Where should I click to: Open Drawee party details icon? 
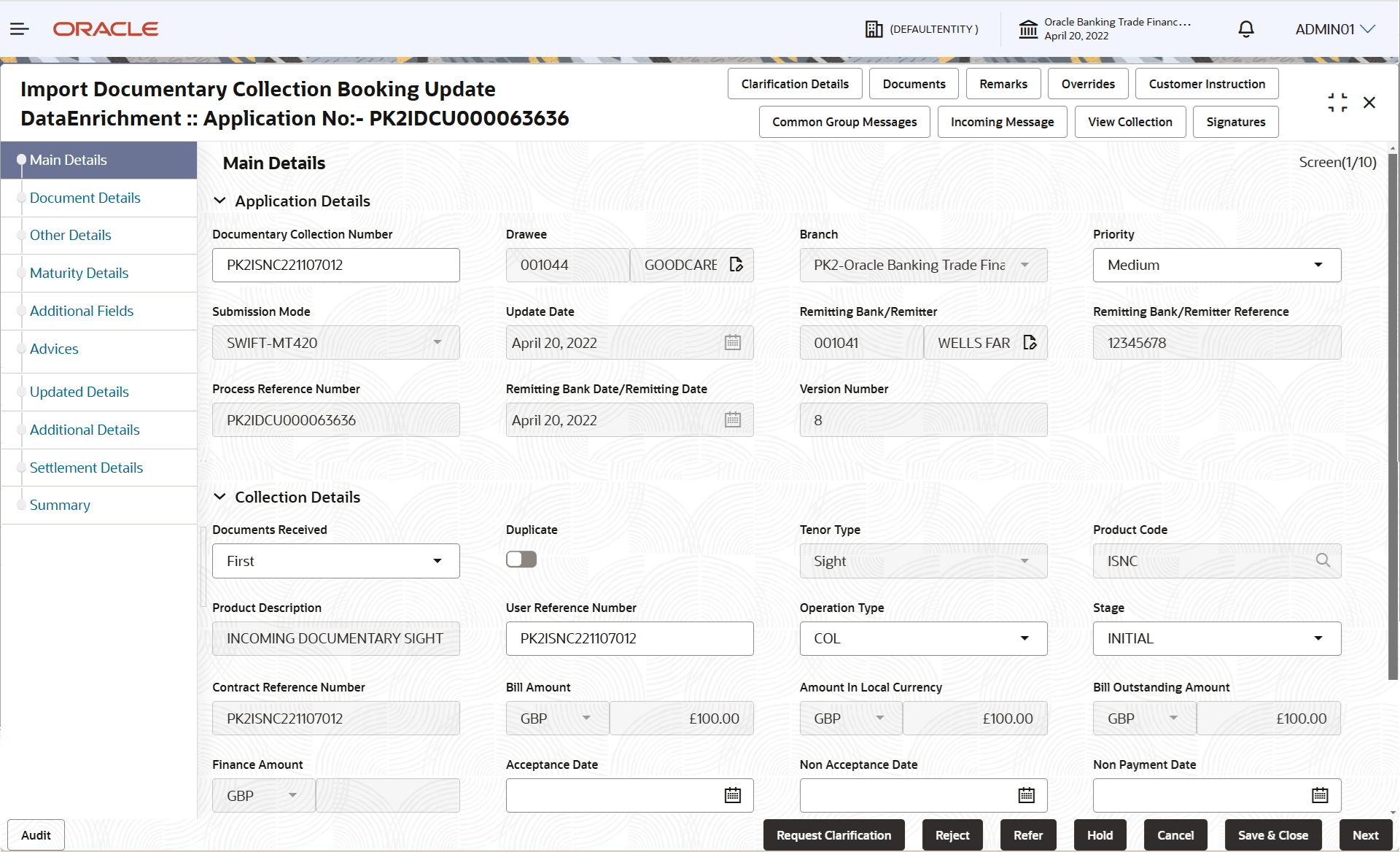(736, 265)
